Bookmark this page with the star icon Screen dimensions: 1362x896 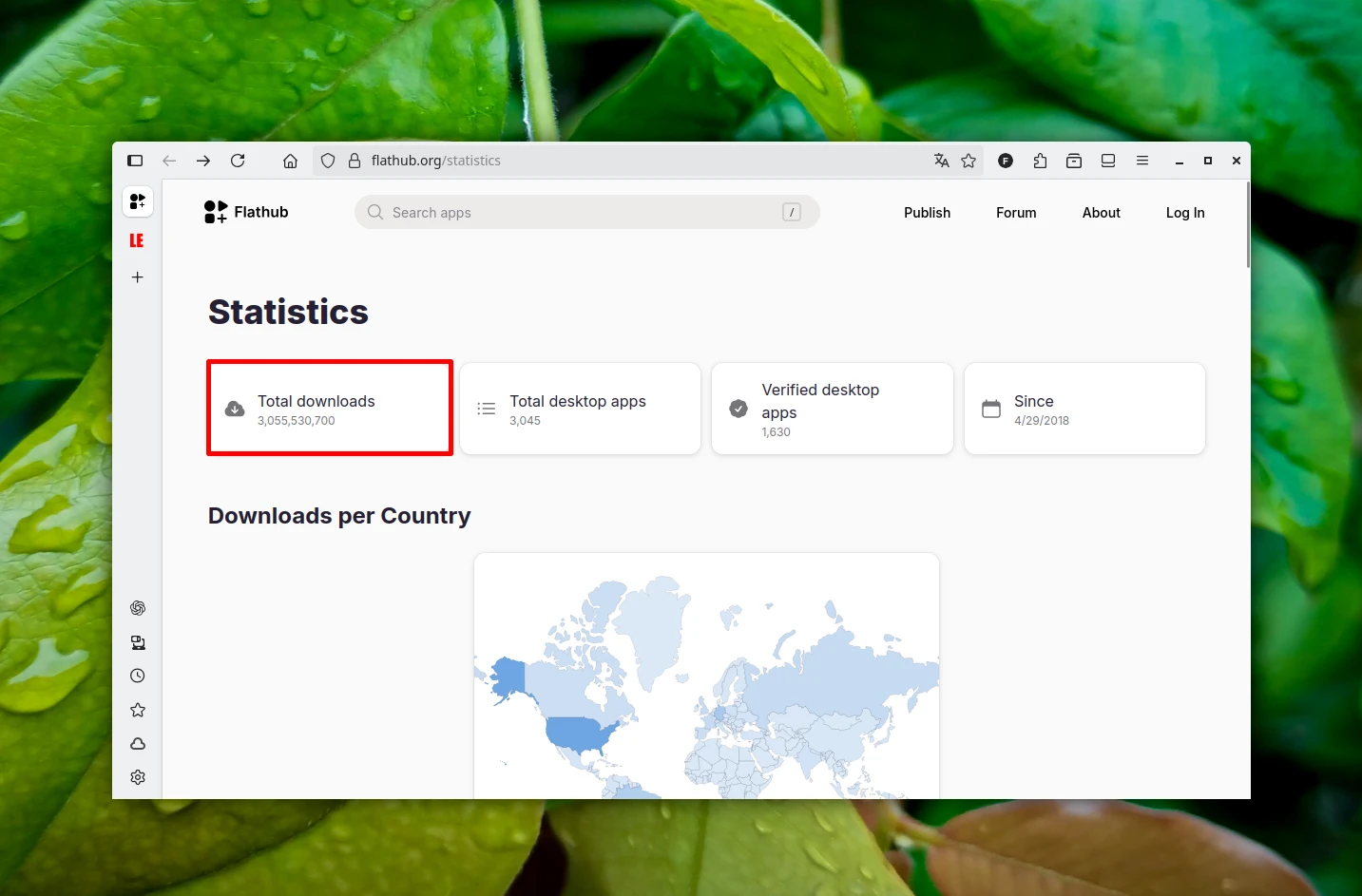point(969,161)
